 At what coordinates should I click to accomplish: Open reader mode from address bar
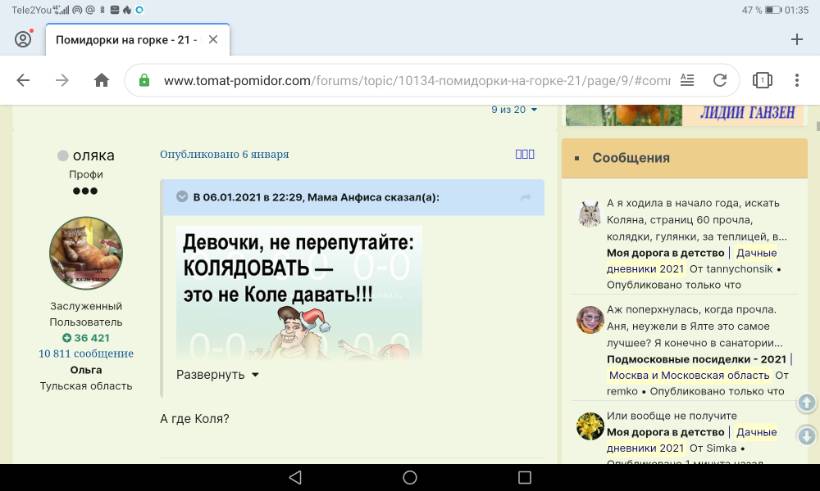tap(687, 81)
